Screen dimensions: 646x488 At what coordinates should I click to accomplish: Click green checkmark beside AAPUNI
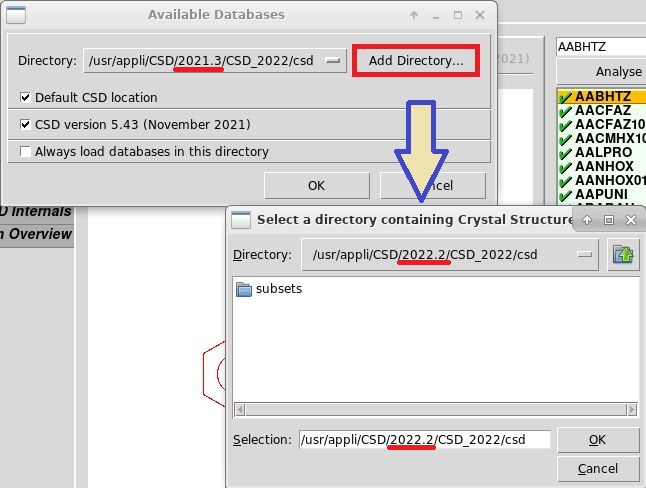click(x=566, y=195)
